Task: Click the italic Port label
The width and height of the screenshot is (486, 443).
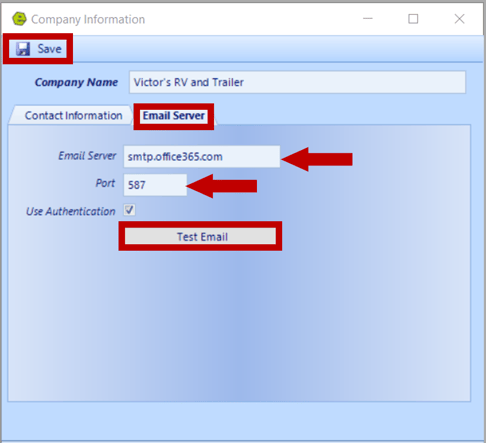Action: (x=105, y=183)
